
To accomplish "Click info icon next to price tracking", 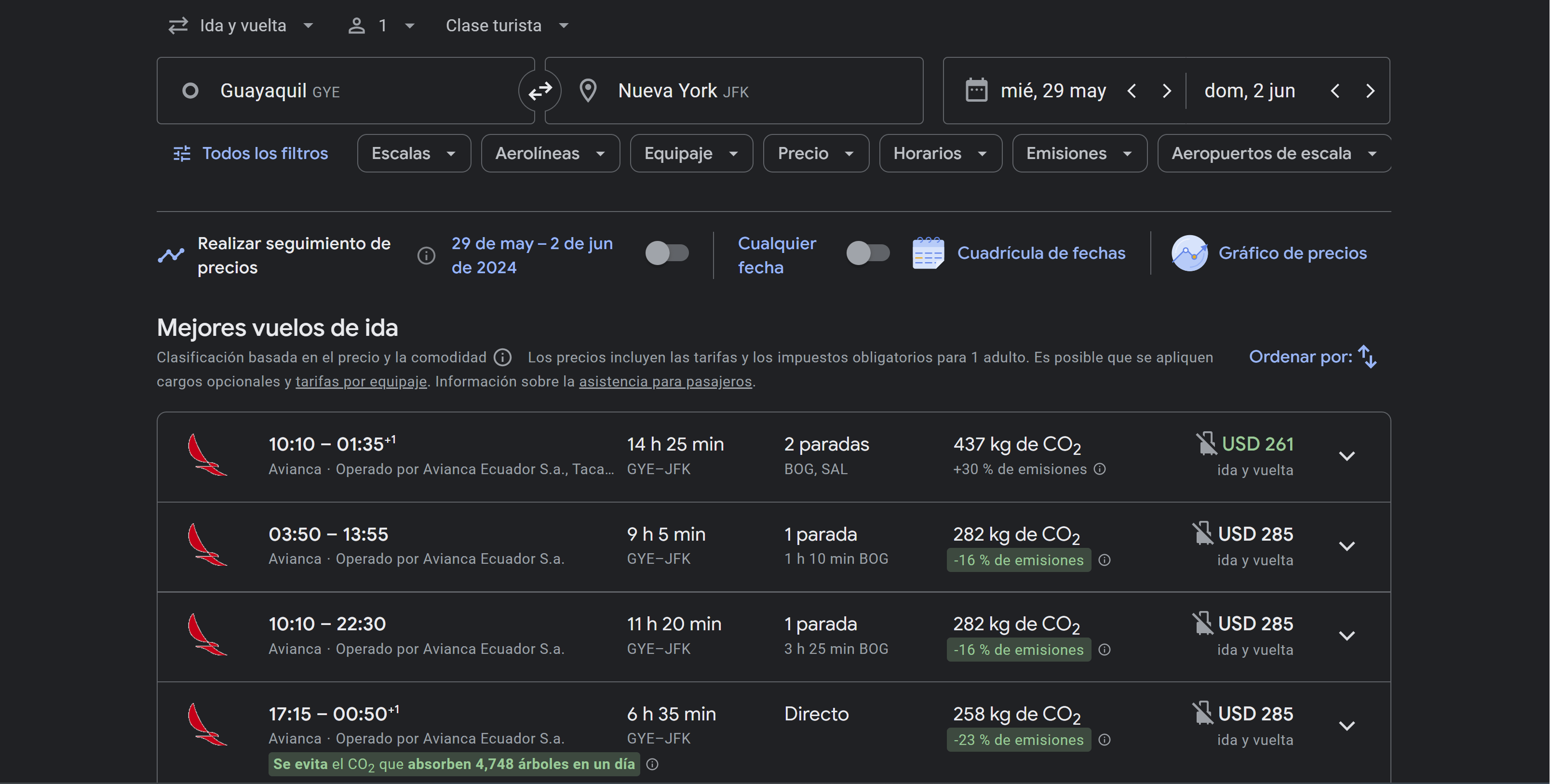I will (426, 255).
